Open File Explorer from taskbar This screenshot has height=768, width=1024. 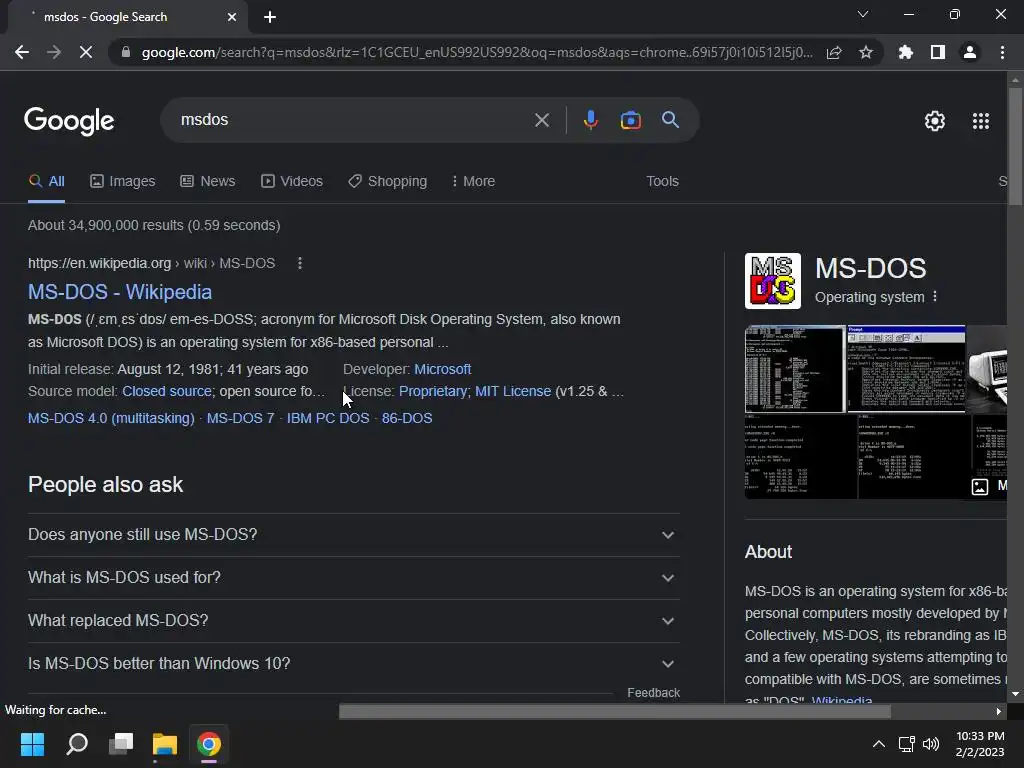165,744
